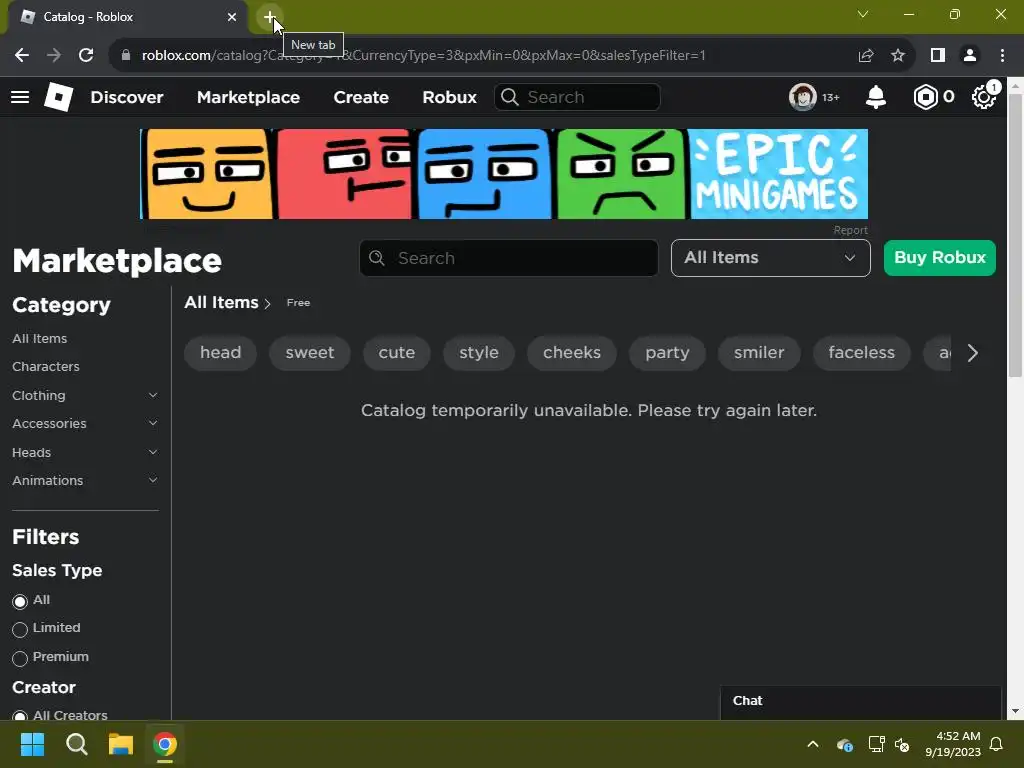The width and height of the screenshot is (1024, 768).
Task: Filter by the sweet keyword chip
Action: pos(310,353)
